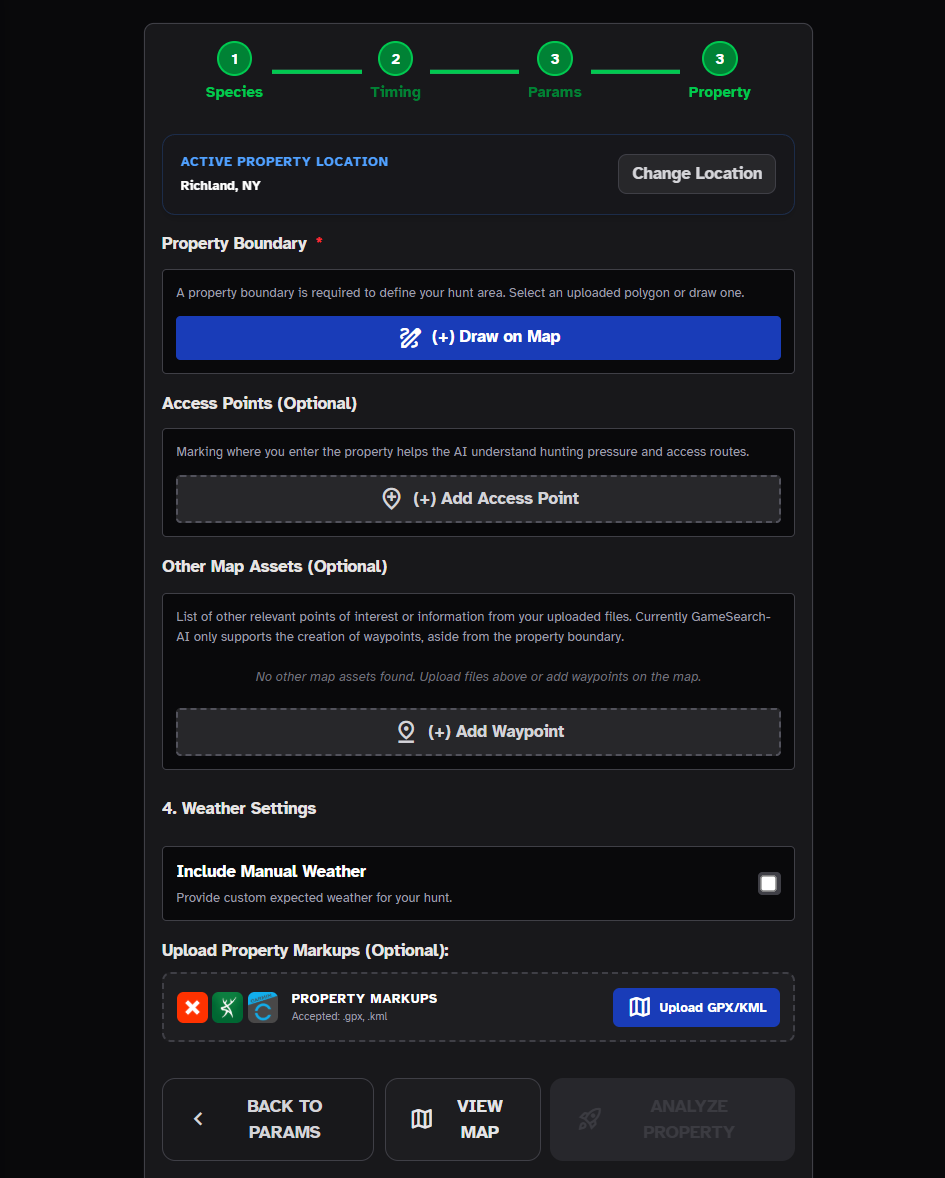Click the "4. Weather Settings" heading

click(239, 808)
